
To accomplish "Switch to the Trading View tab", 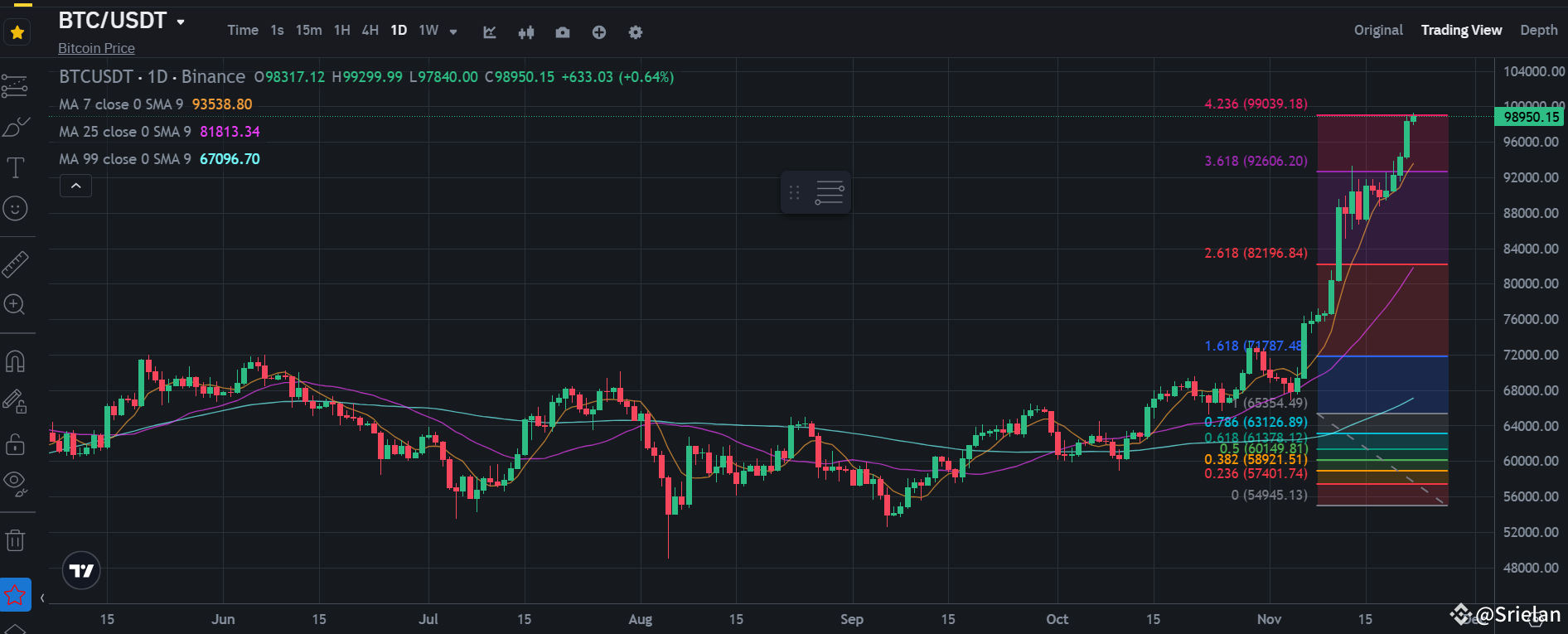I will tap(1461, 31).
